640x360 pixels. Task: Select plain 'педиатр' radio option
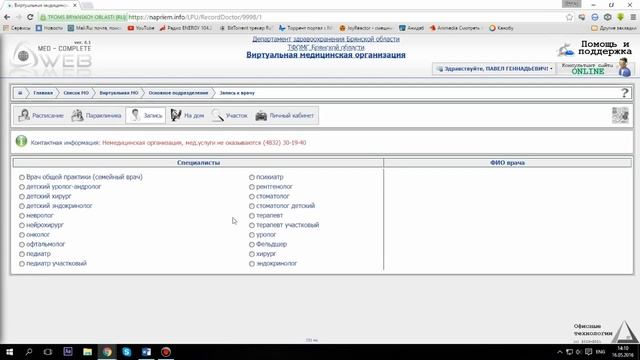(x=22, y=254)
